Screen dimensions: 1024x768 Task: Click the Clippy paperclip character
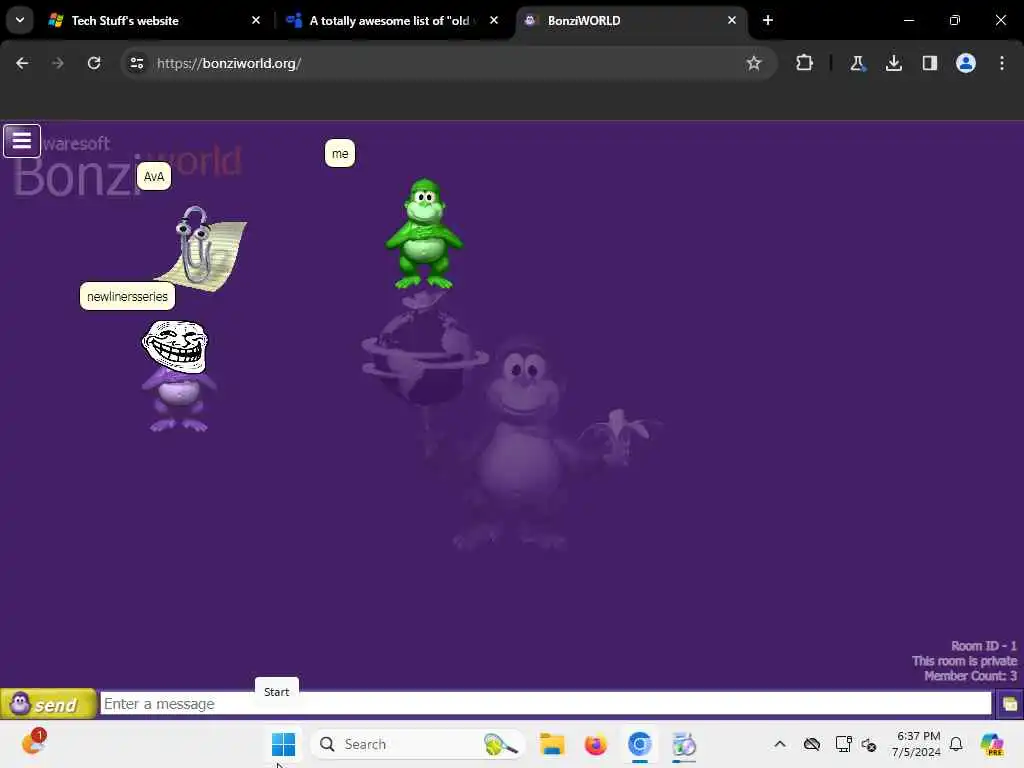coord(201,247)
